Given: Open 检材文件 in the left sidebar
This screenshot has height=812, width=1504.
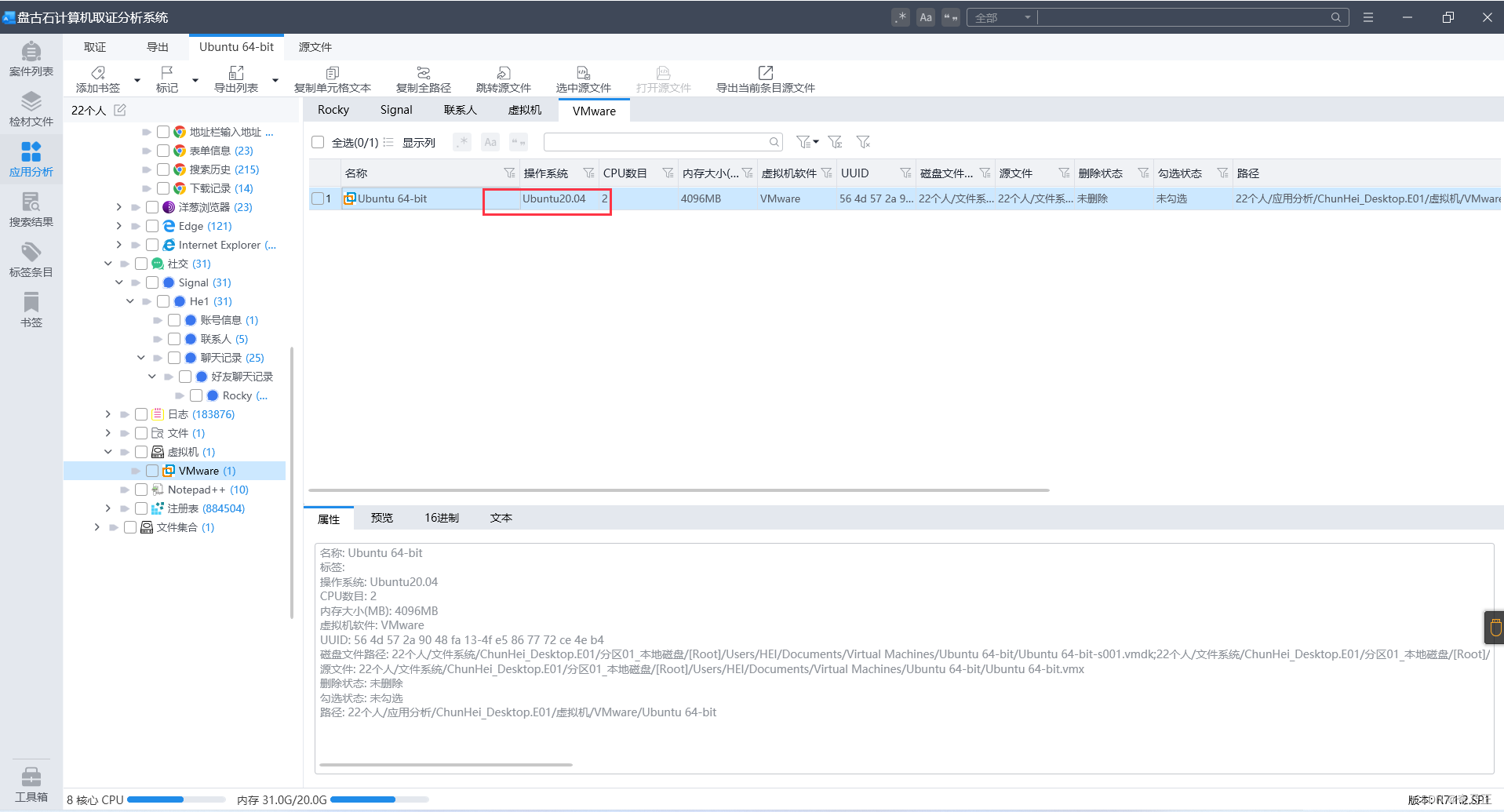Looking at the screenshot, I should coord(31,110).
